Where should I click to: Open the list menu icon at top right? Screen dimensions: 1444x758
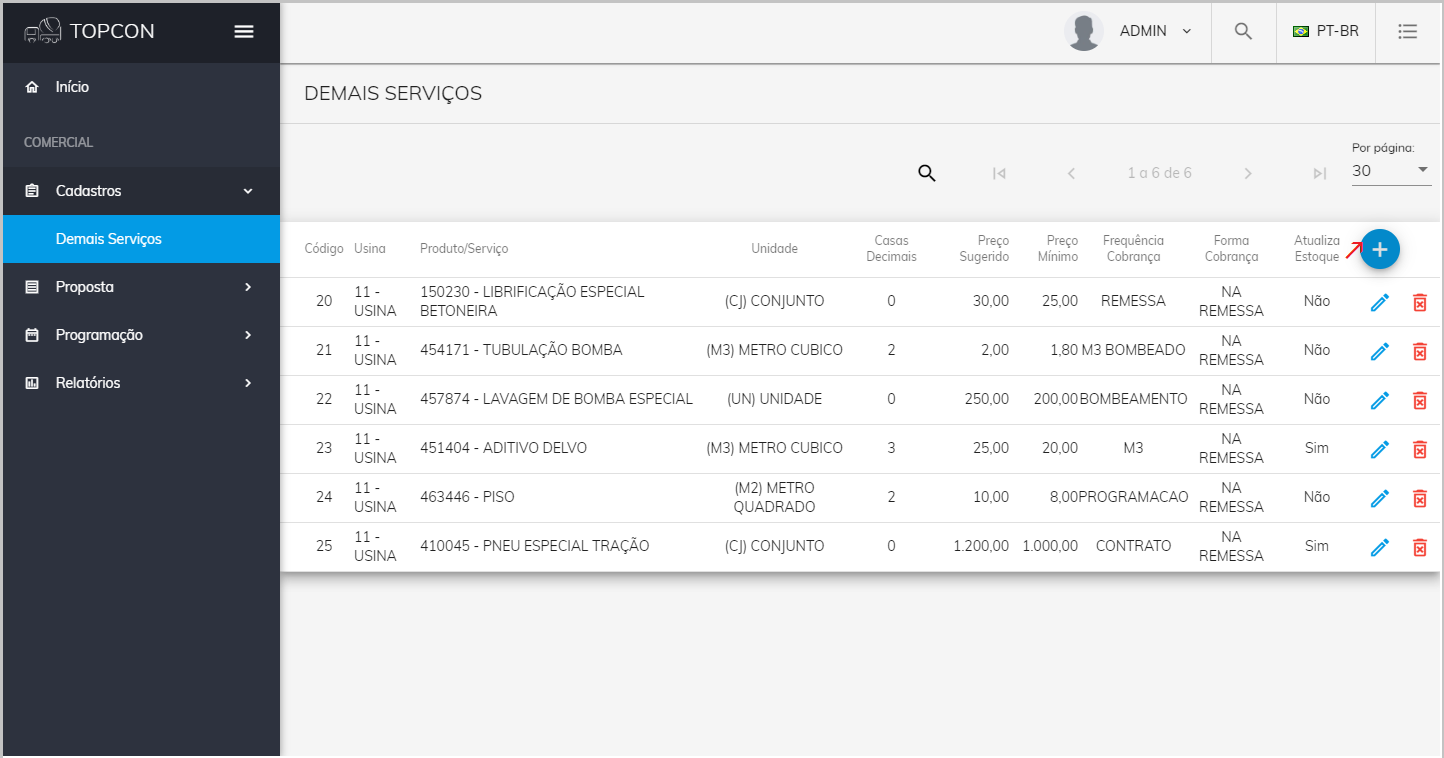coord(1408,31)
